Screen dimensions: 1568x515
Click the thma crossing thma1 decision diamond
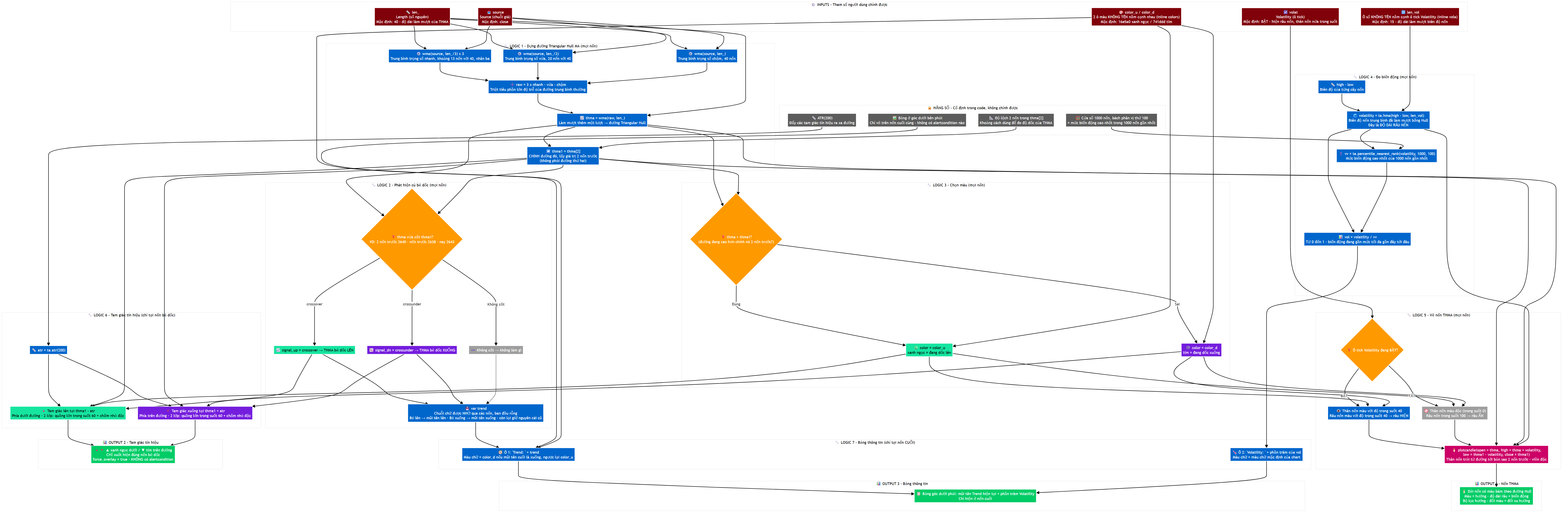[x=412, y=239]
